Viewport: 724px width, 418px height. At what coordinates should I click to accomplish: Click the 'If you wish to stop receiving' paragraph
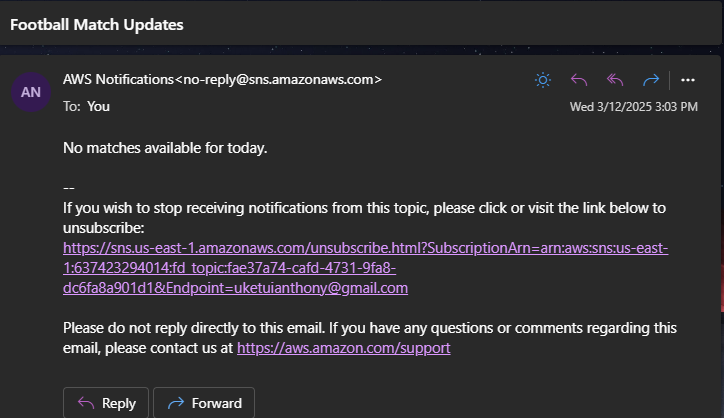(364, 218)
